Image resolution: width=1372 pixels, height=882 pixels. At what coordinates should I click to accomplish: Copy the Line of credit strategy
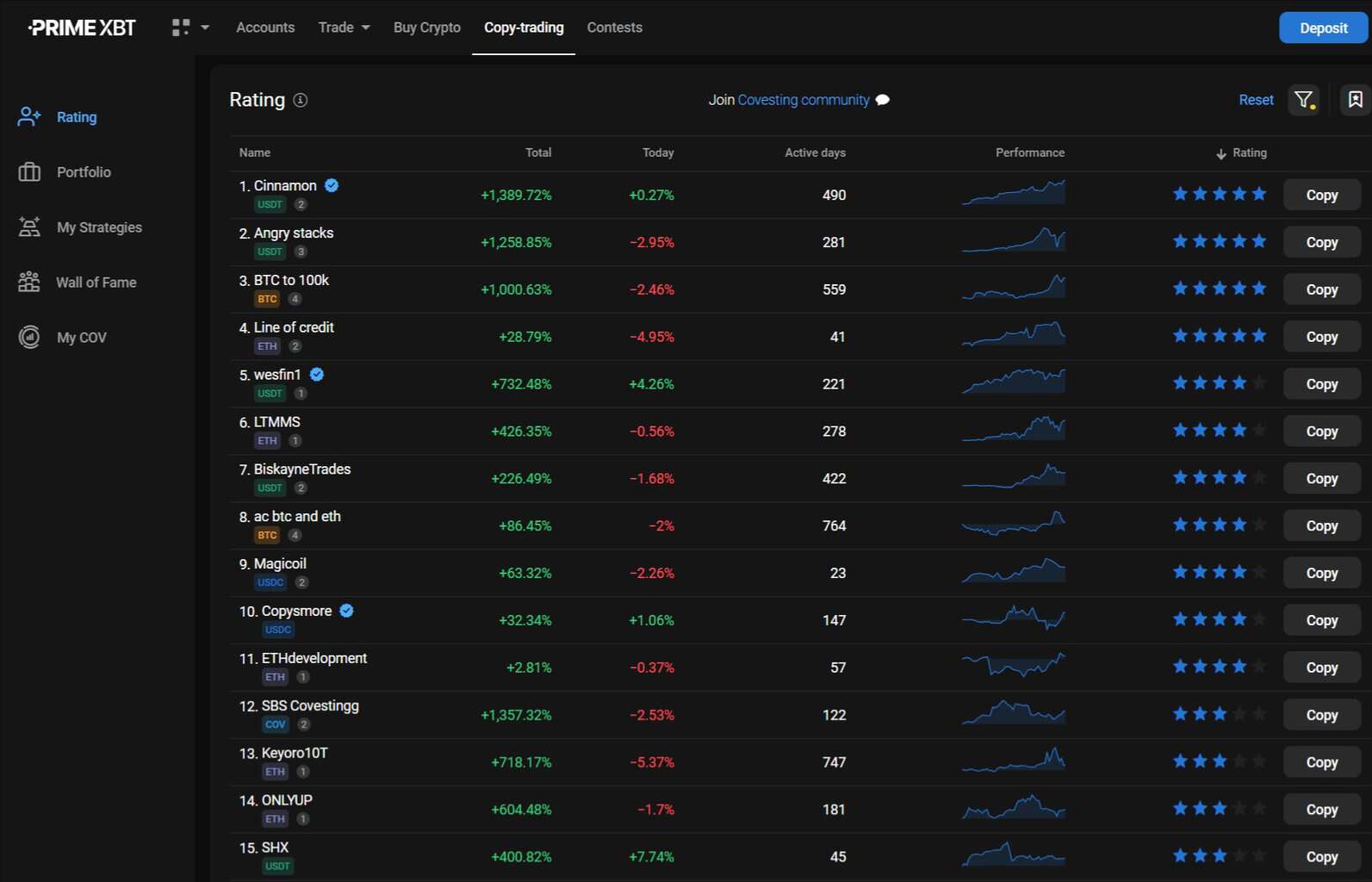tap(1321, 337)
